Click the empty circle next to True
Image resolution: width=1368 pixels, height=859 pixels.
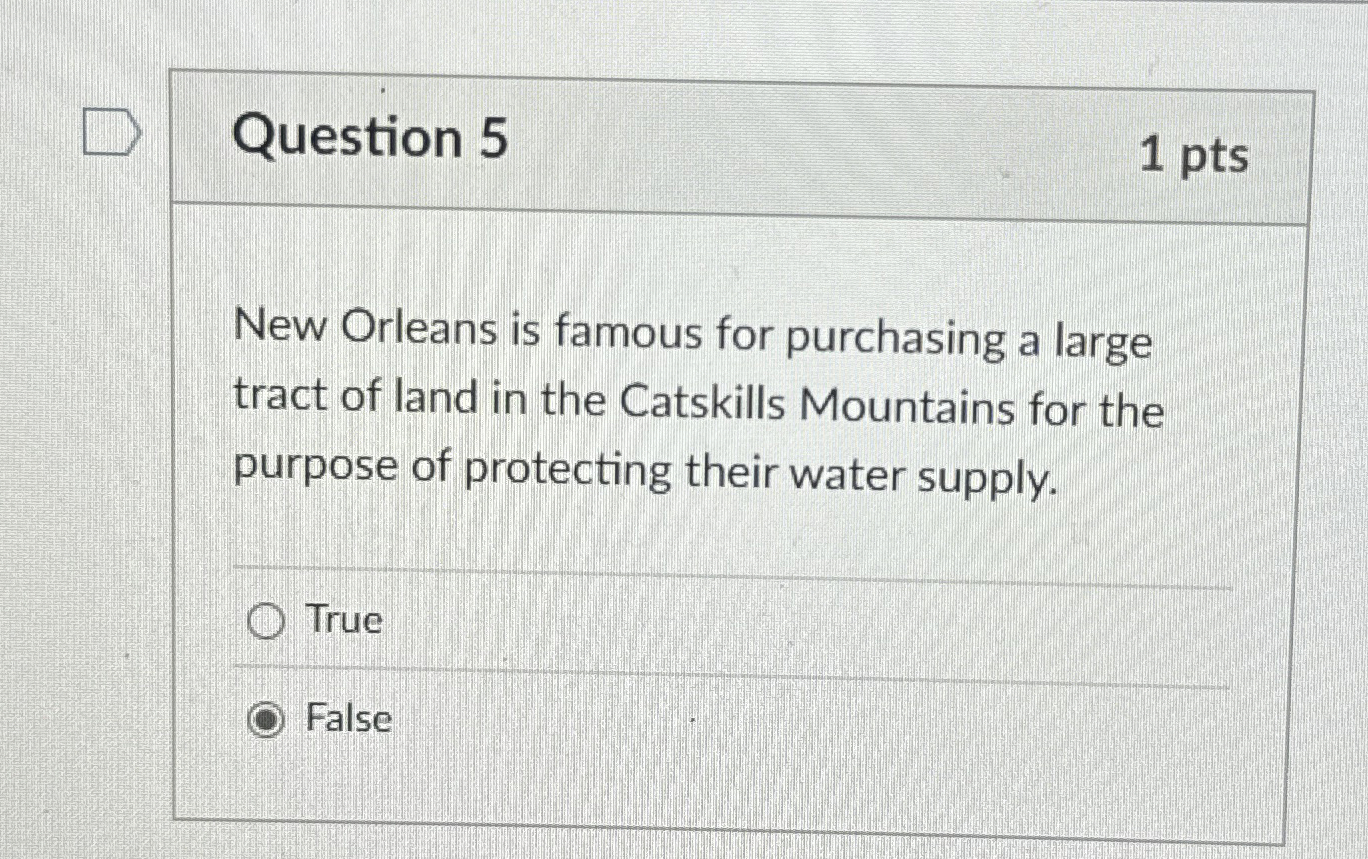[265, 621]
